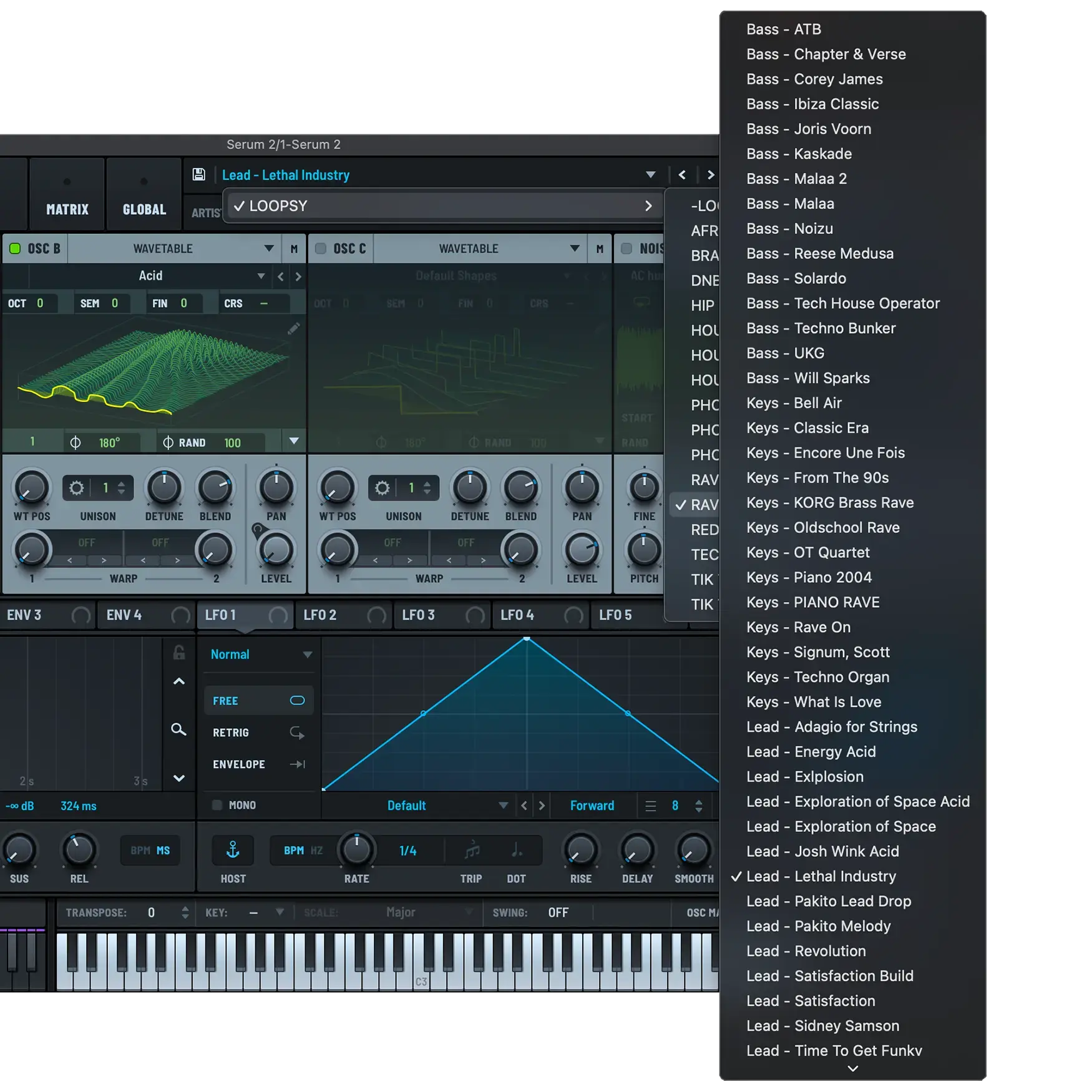1092x1092 pixels.
Task: Click the OSC B unison gear icon
Action: [77, 488]
